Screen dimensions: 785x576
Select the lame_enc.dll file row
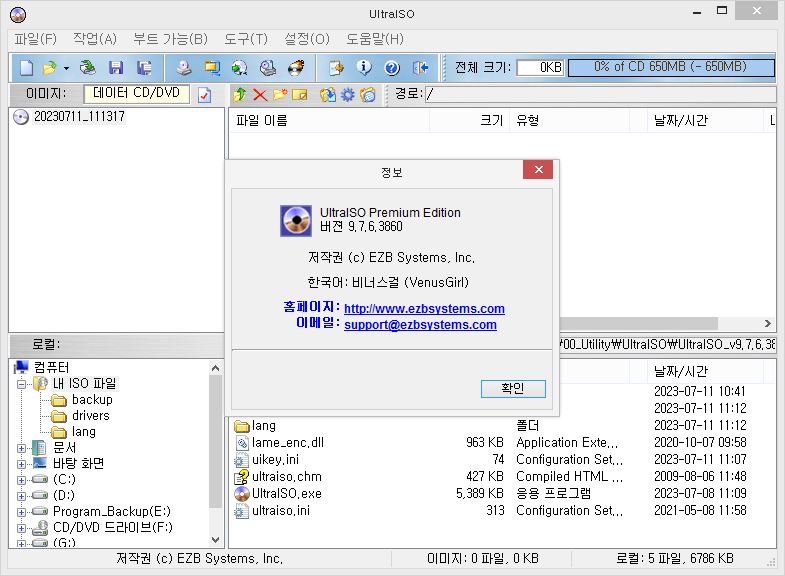[503, 443]
